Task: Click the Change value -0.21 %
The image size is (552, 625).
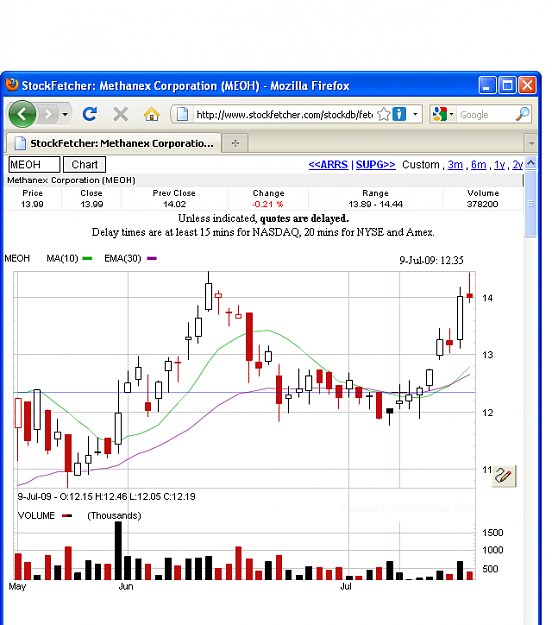Action: coord(267,204)
